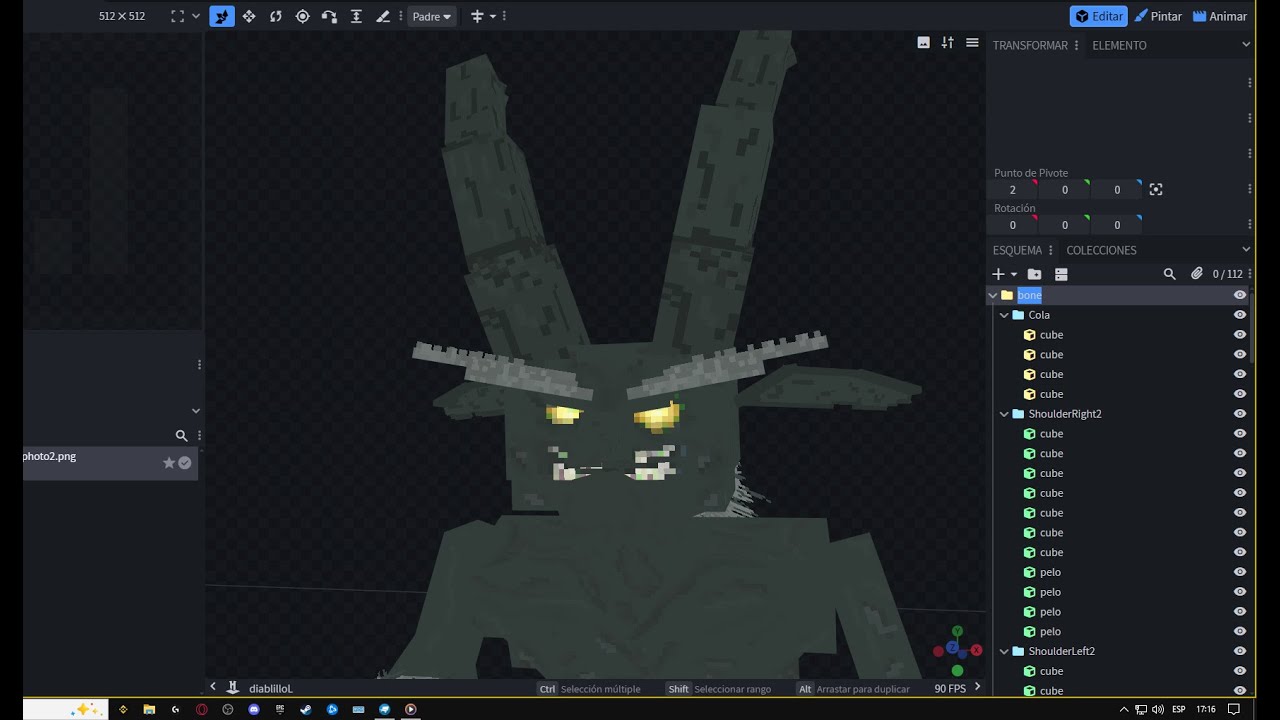The width and height of the screenshot is (1280, 720).
Task: Open the dropdown arrow beside the frame icon
Action: pyautogui.click(x=196, y=16)
